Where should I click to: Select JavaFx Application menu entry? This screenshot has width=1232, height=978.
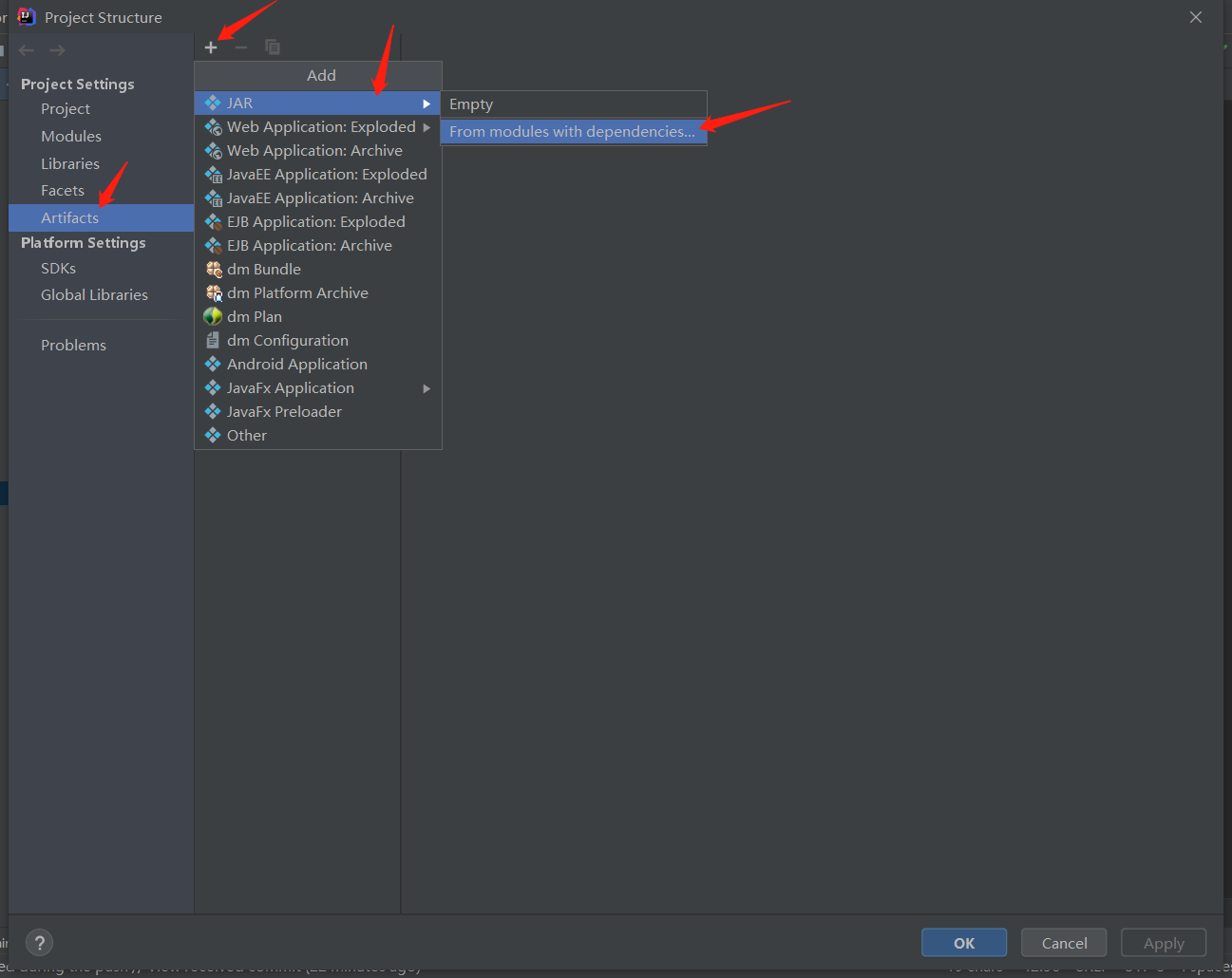317,387
